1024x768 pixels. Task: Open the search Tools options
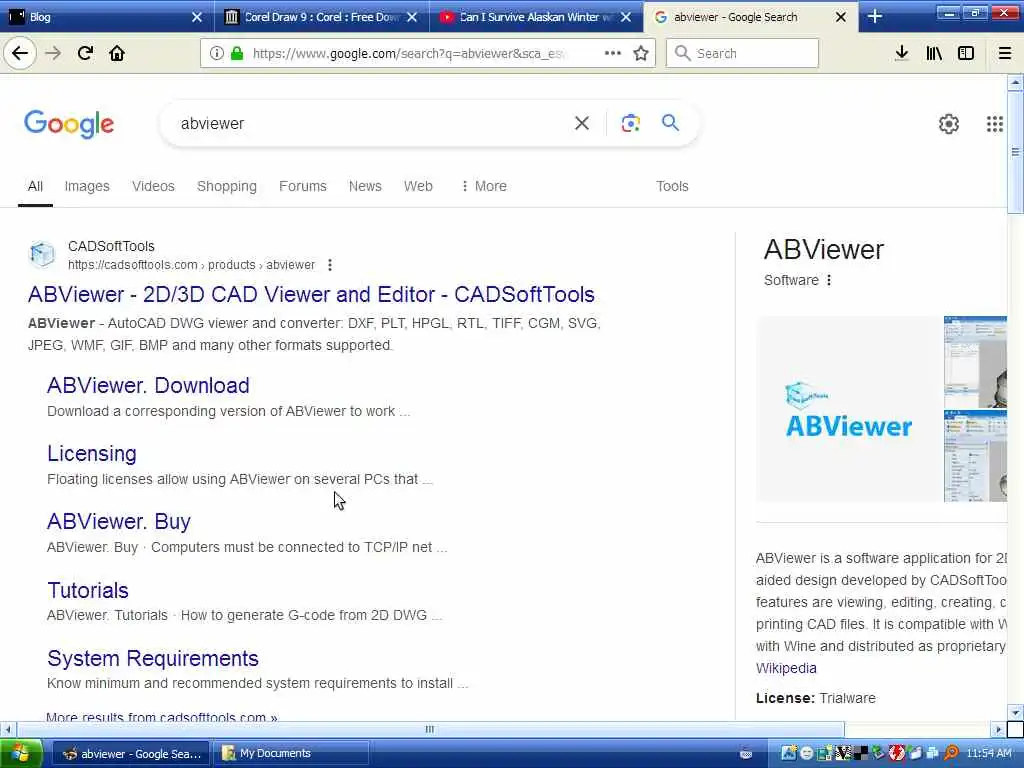point(672,186)
